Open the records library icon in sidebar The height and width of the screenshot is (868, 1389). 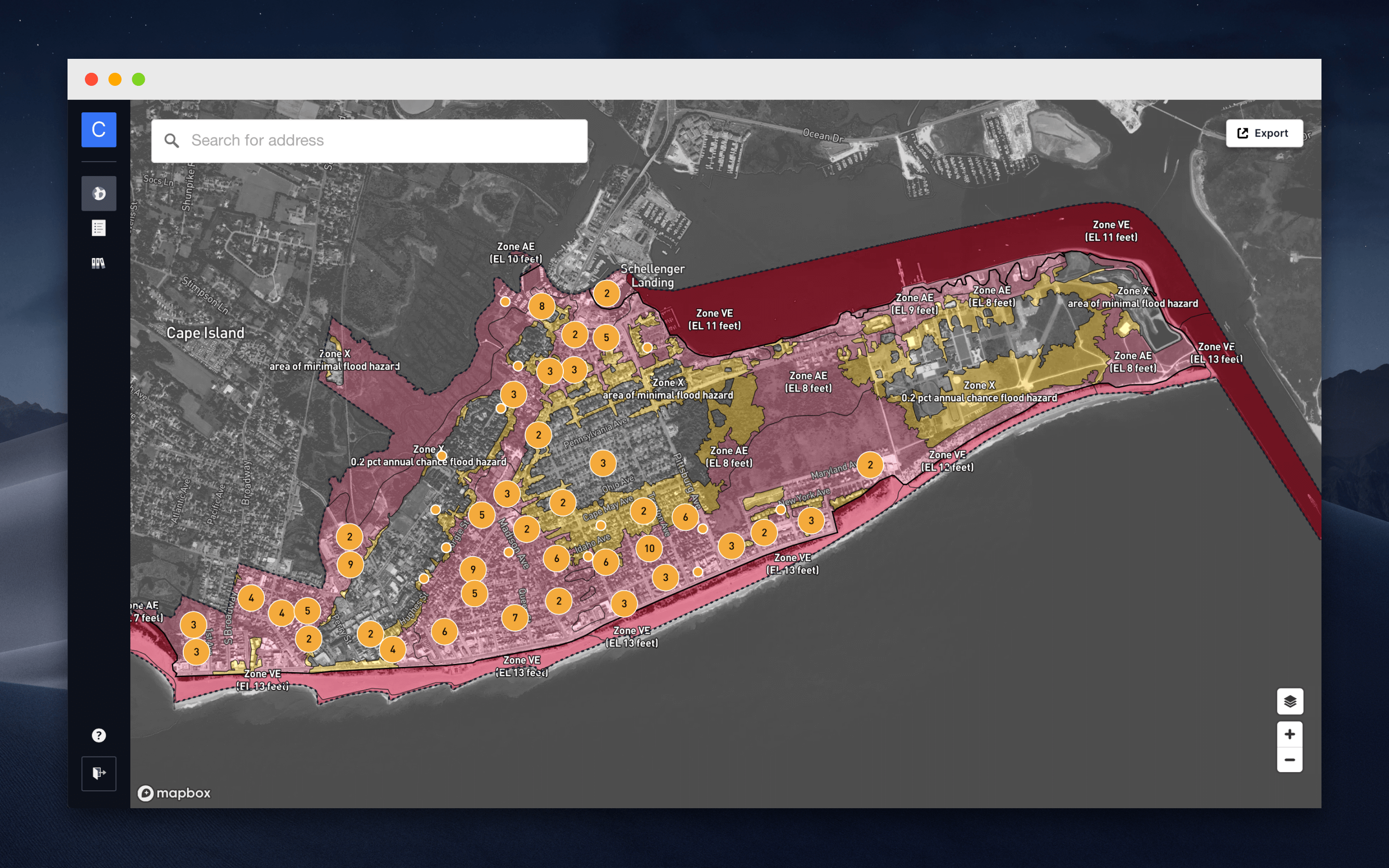pos(99,262)
